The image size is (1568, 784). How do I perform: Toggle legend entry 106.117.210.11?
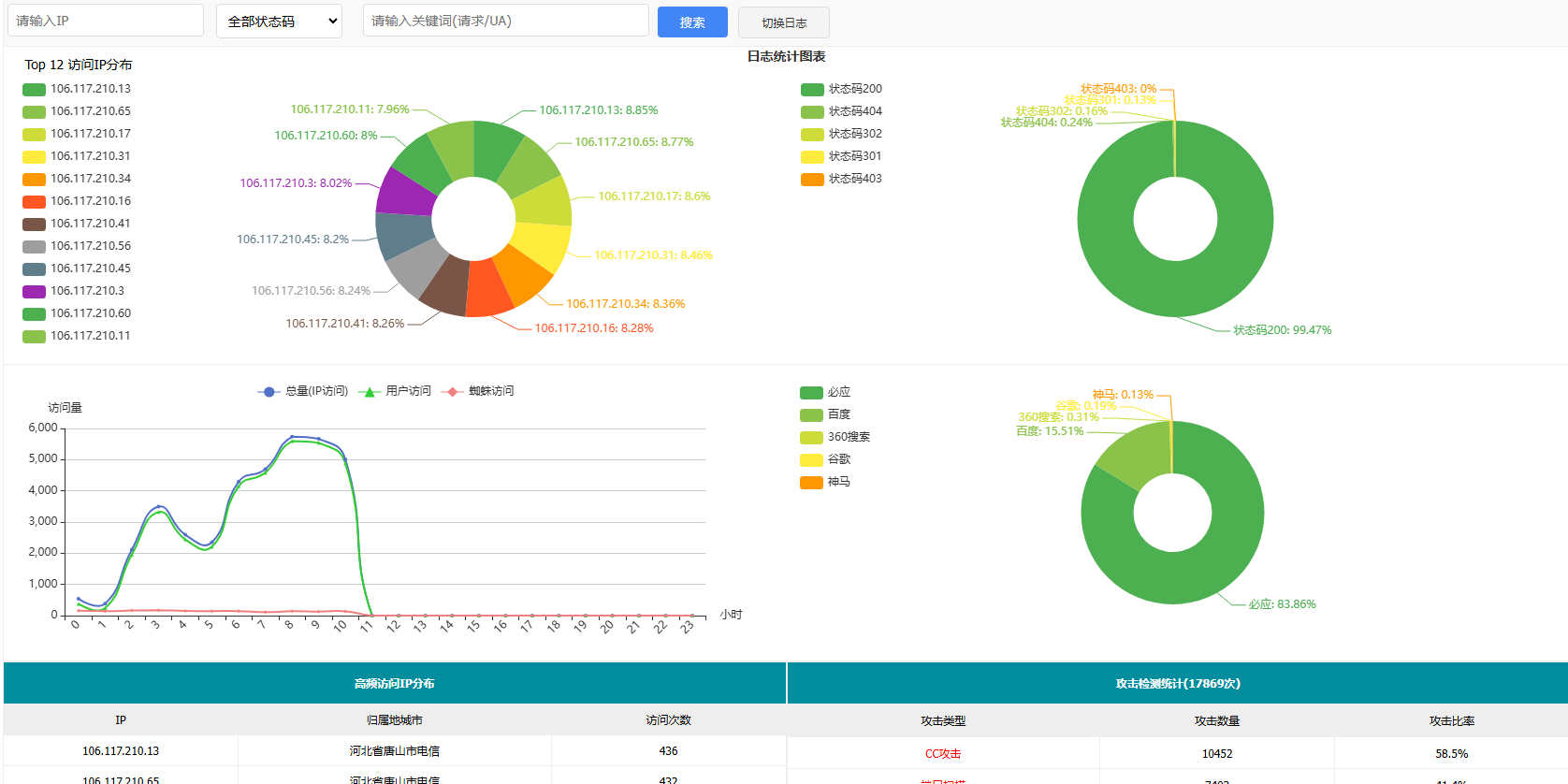[77, 336]
